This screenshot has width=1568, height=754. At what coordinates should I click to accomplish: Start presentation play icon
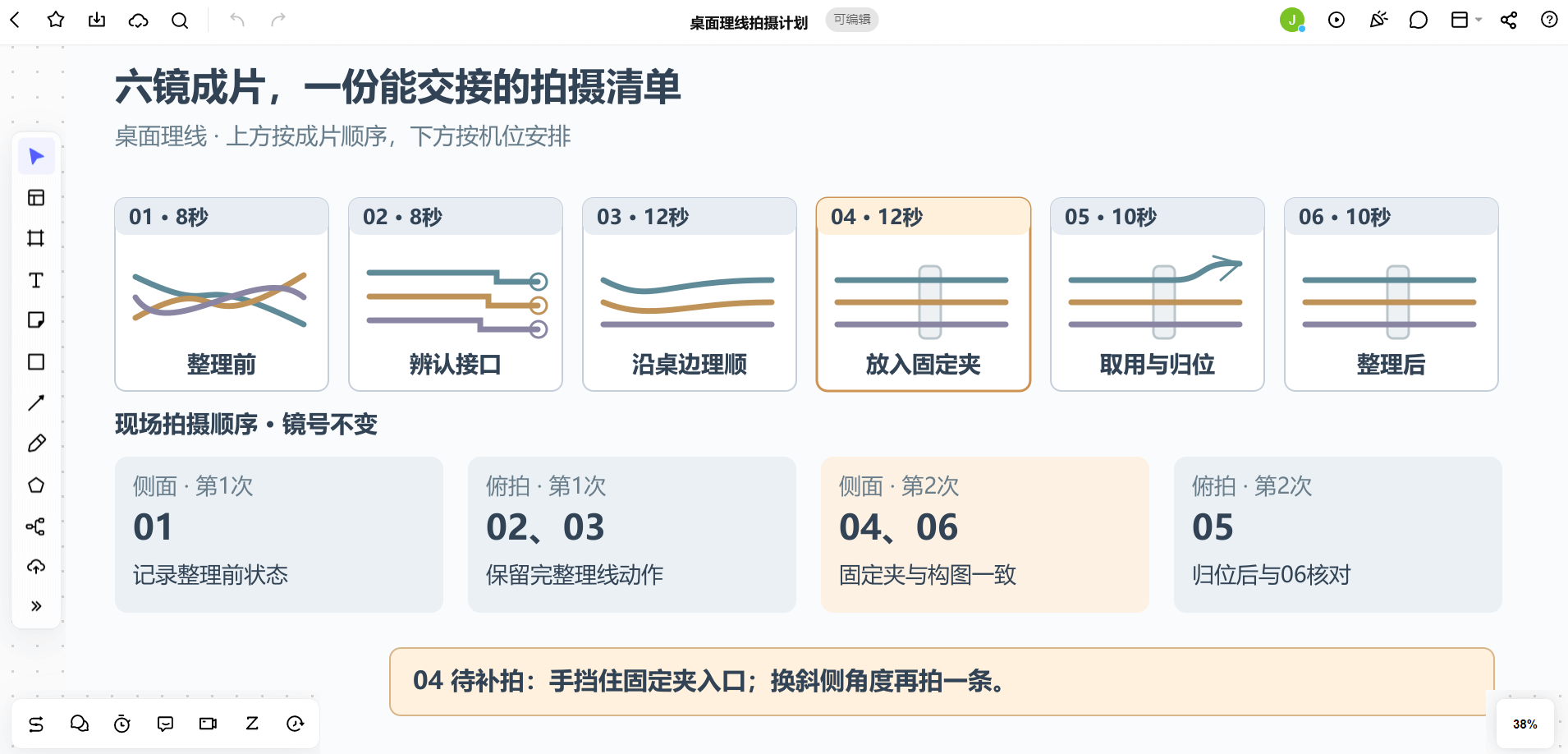point(1336,20)
